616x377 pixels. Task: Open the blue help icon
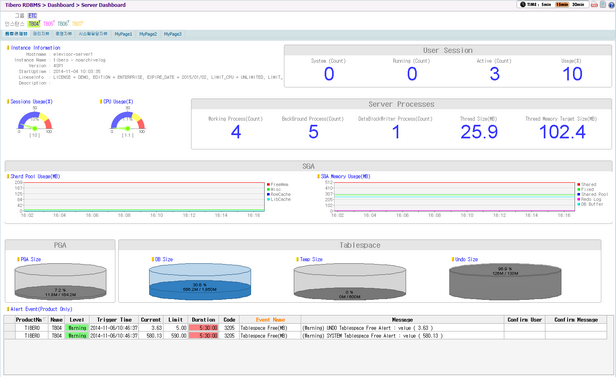611,5
